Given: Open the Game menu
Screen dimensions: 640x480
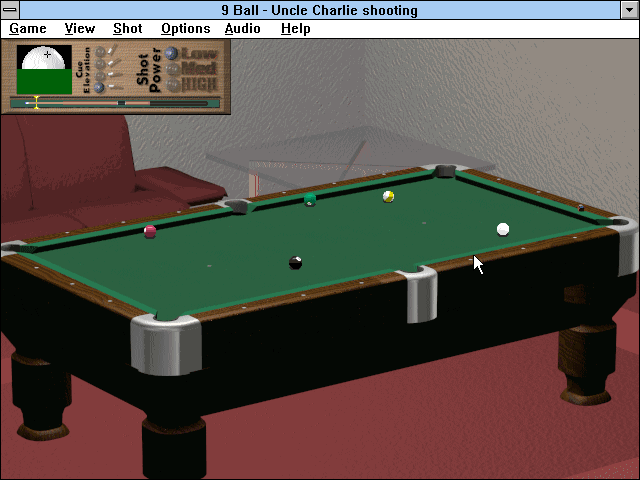Looking at the screenshot, I should click(x=28, y=29).
